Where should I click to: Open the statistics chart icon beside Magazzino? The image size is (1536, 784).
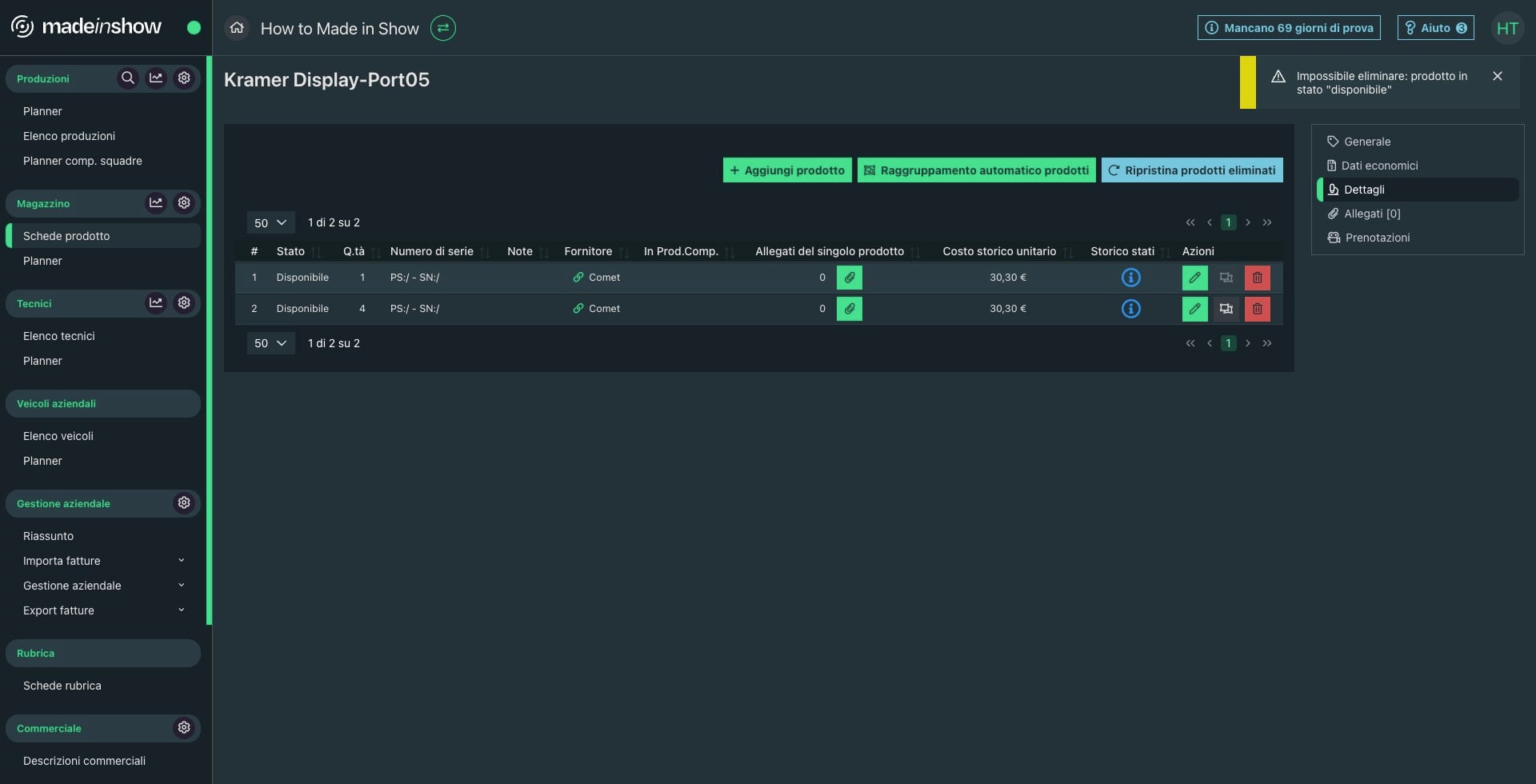[156, 203]
